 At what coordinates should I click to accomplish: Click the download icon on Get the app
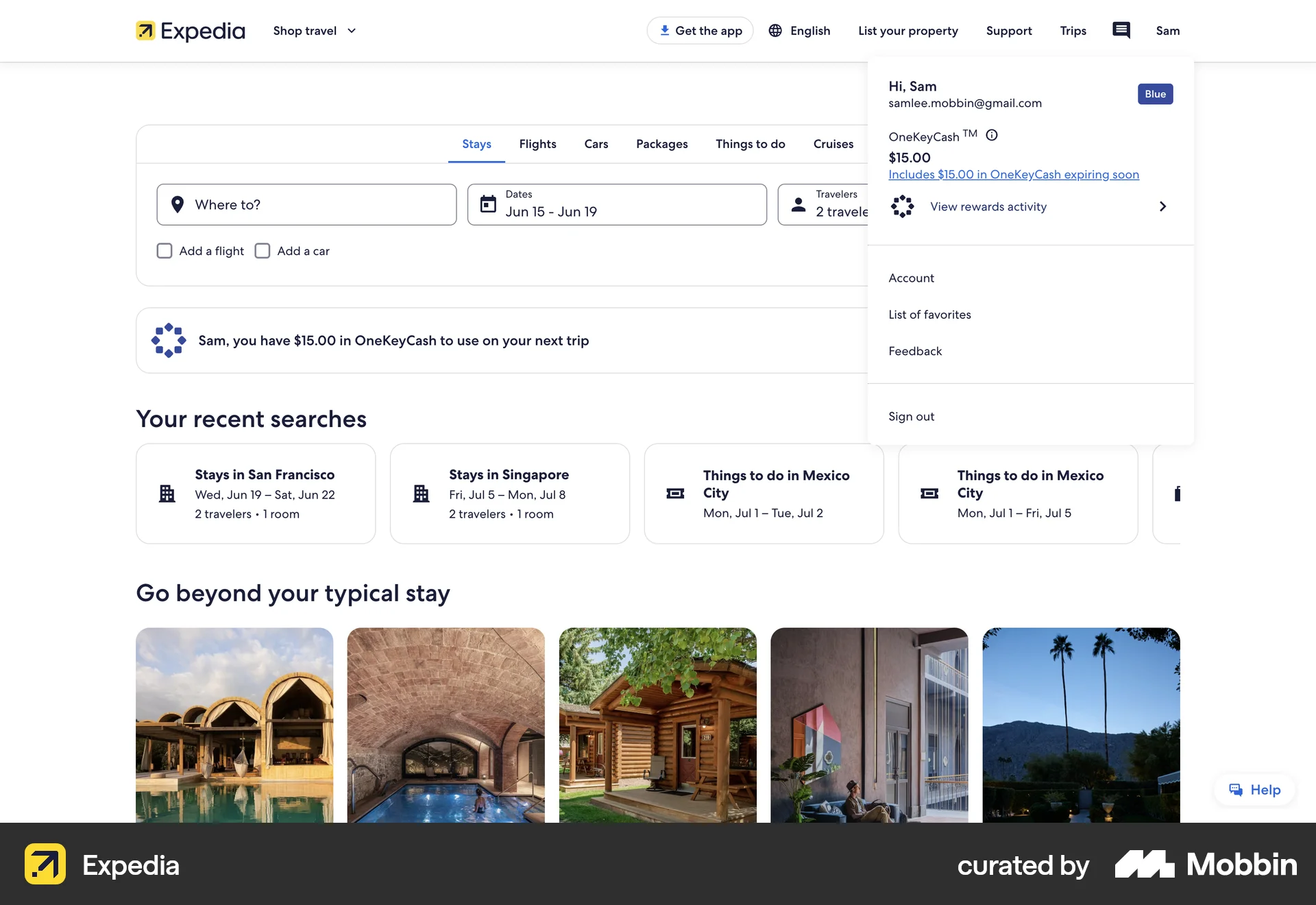coord(663,30)
